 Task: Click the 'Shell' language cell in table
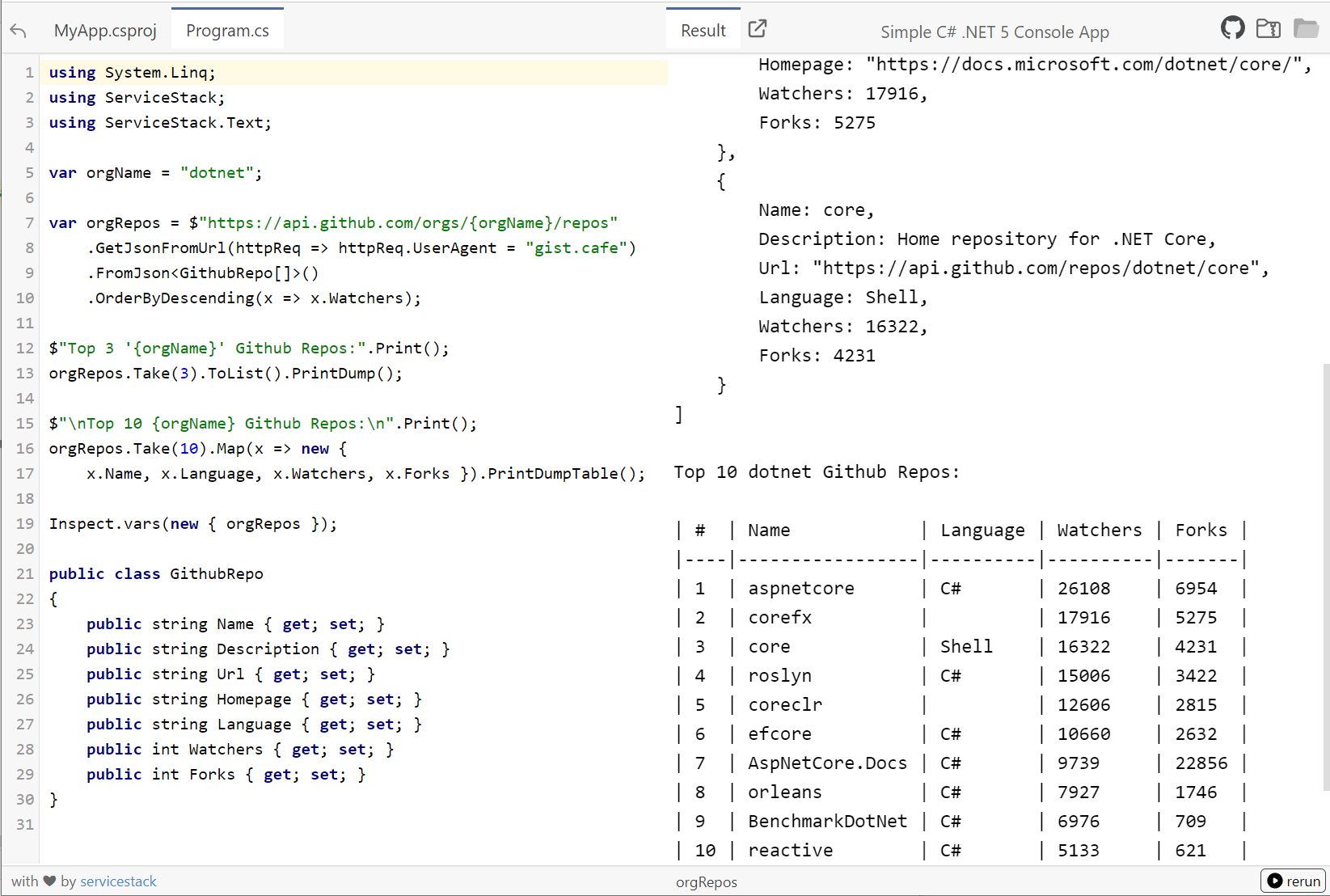click(966, 646)
